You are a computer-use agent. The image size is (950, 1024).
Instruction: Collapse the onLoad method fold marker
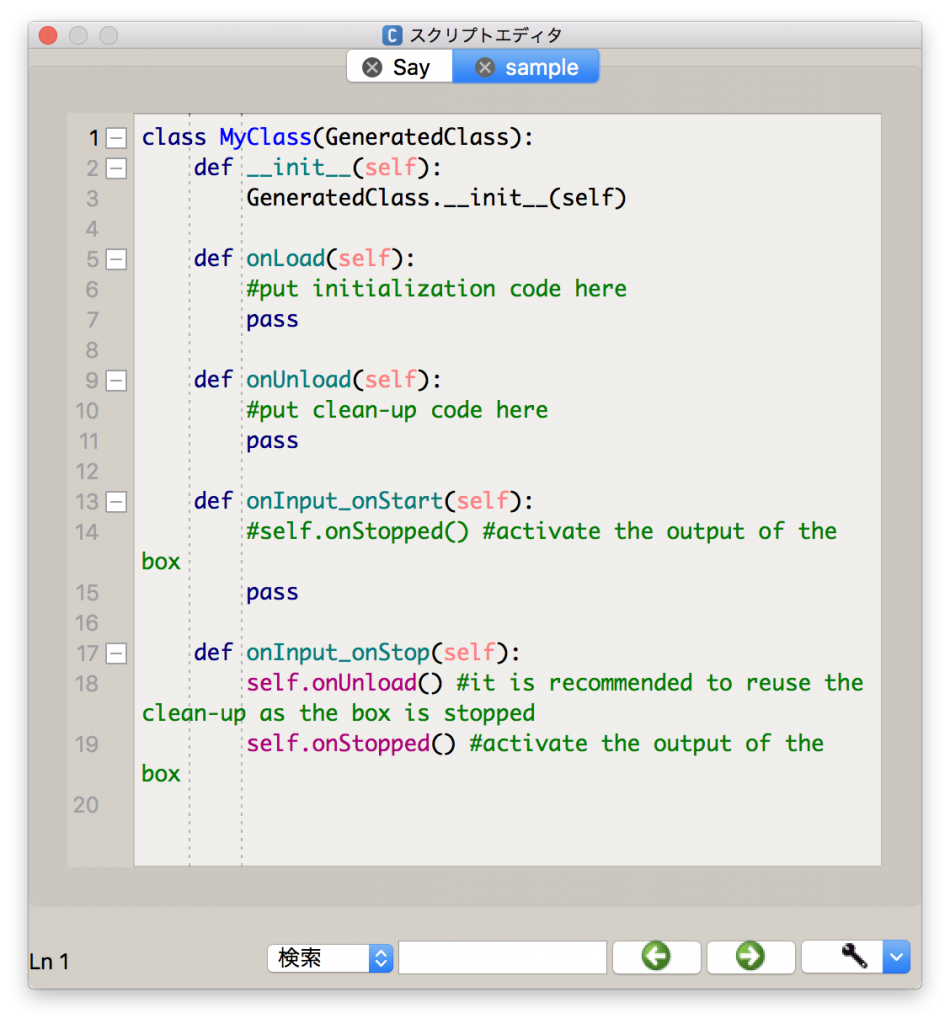point(116,259)
